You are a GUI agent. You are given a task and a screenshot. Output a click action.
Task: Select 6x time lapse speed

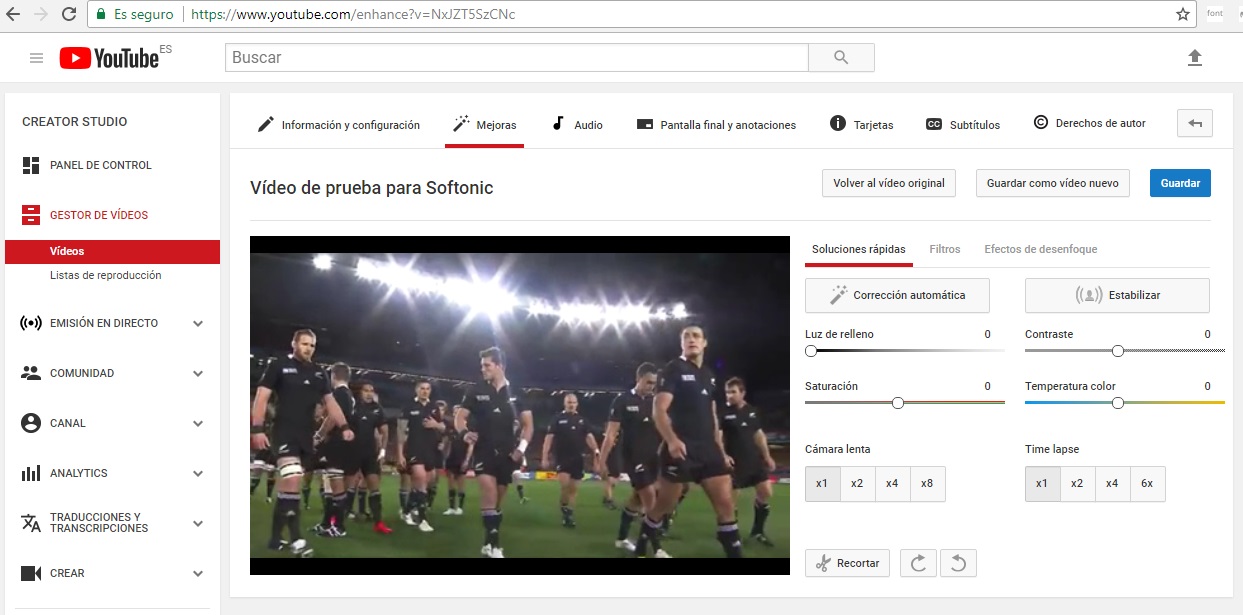point(1147,483)
